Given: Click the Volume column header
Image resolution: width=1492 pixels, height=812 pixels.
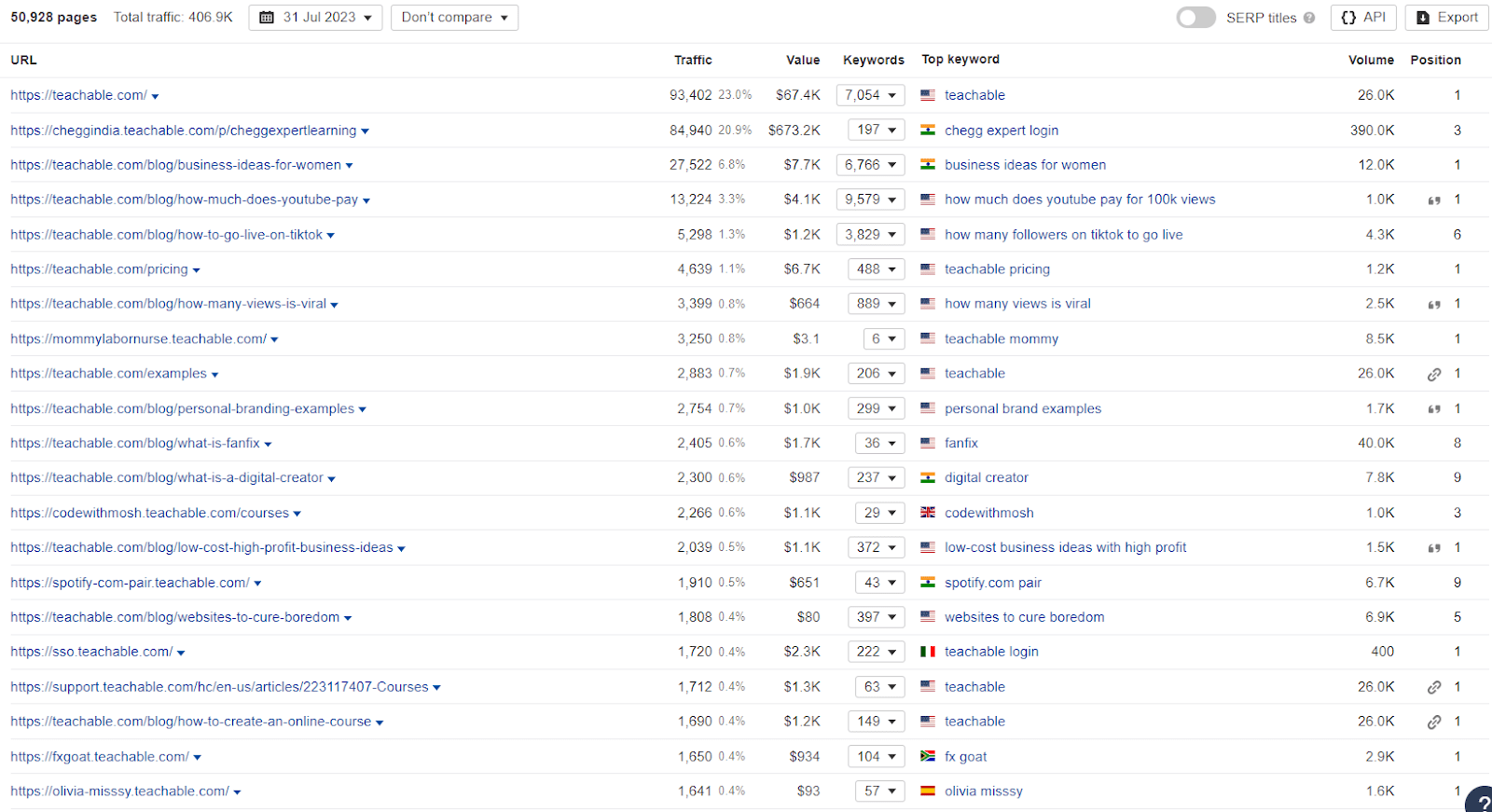Looking at the screenshot, I should (x=1371, y=60).
